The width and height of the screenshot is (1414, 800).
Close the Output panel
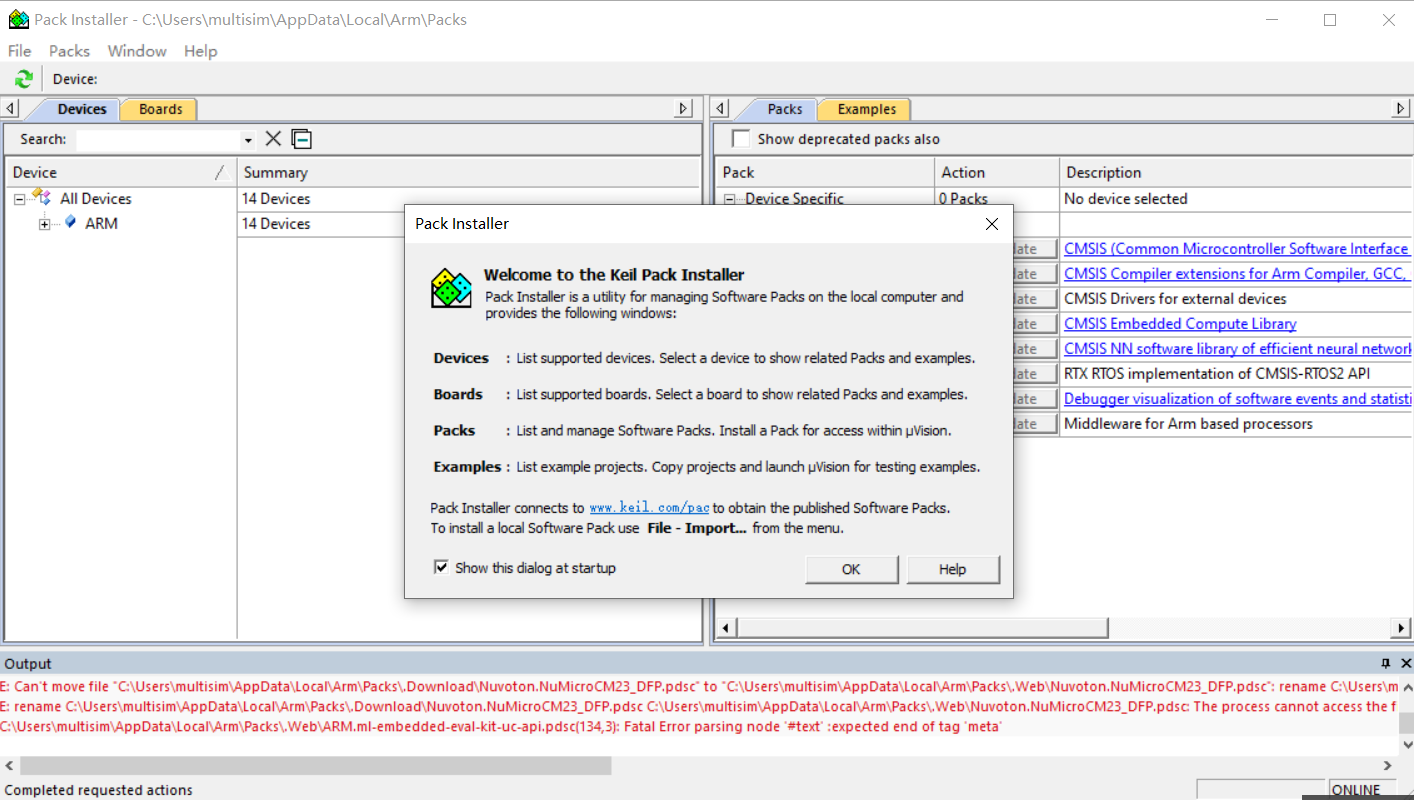pyautogui.click(x=1406, y=663)
